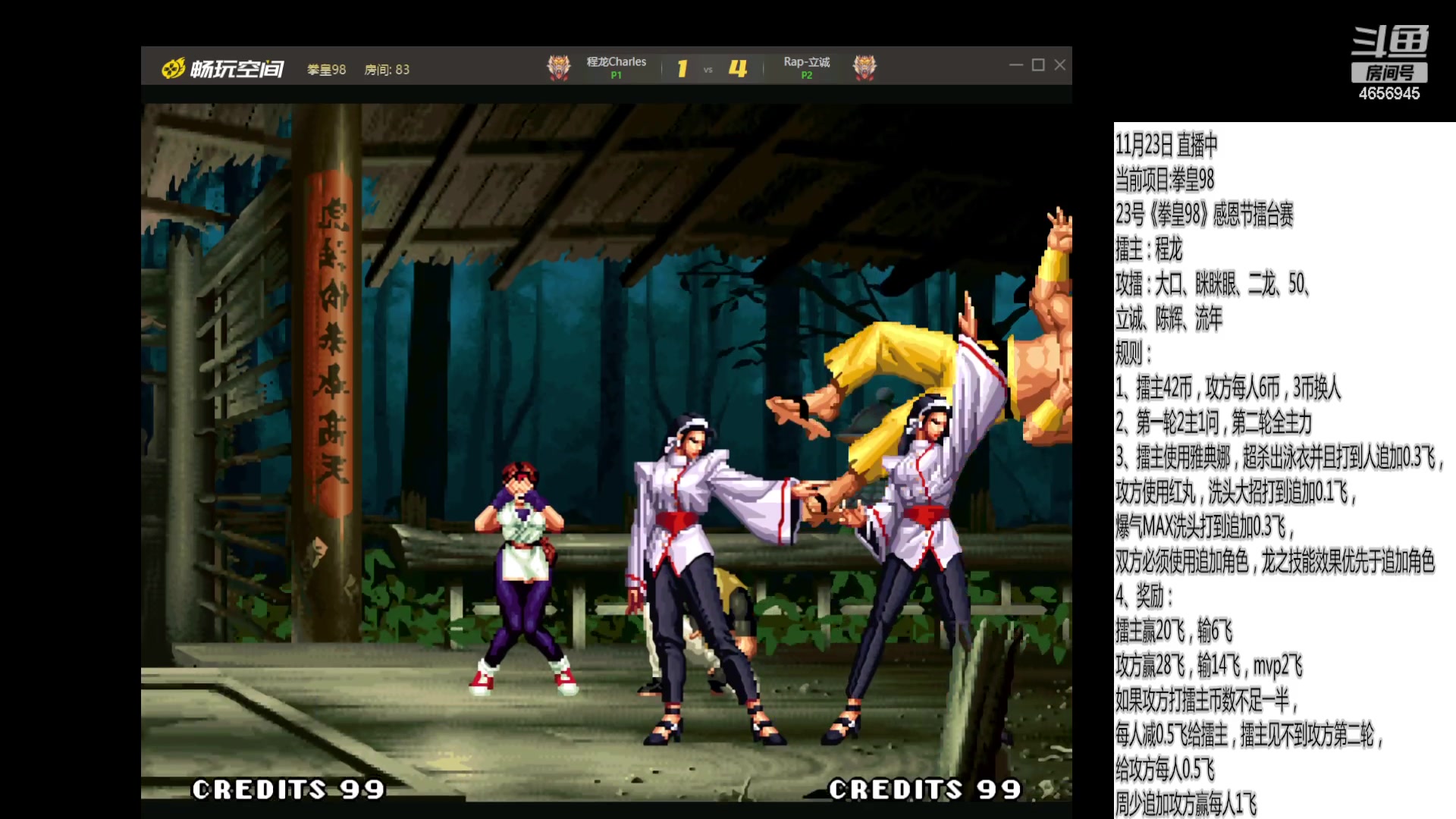Click the red-haired girl character on left
1456x819 pixels.
(522, 578)
